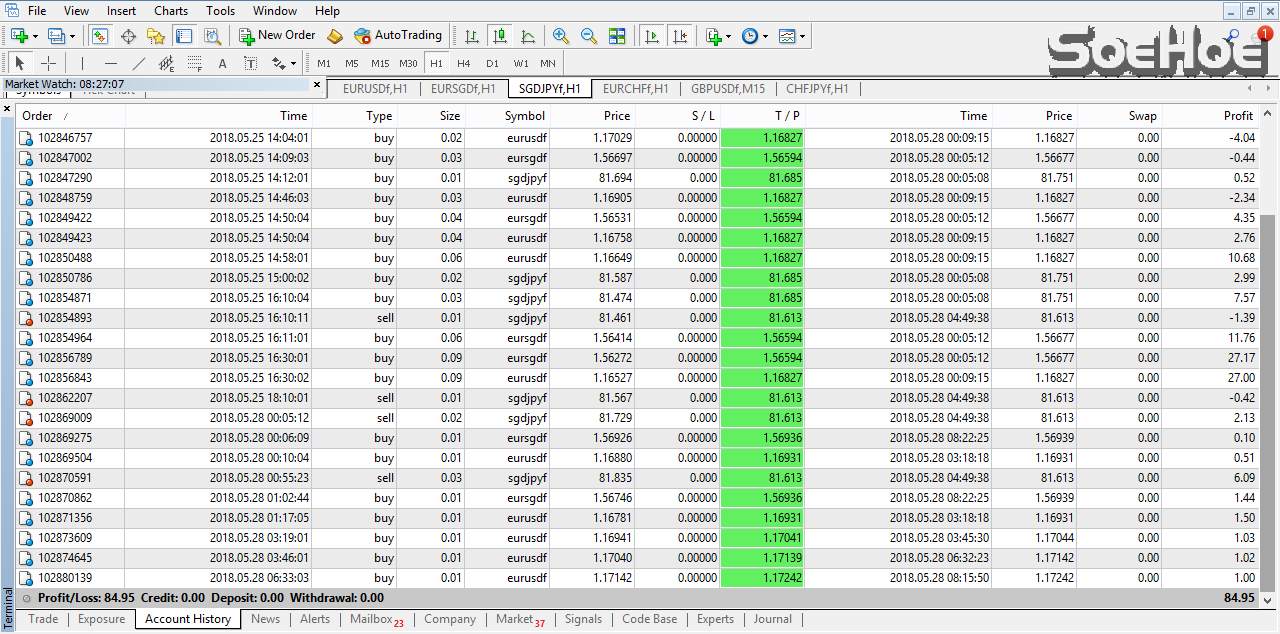Switch to the Trade tab
Viewport: 1280px width, 634px height.
pos(43,619)
